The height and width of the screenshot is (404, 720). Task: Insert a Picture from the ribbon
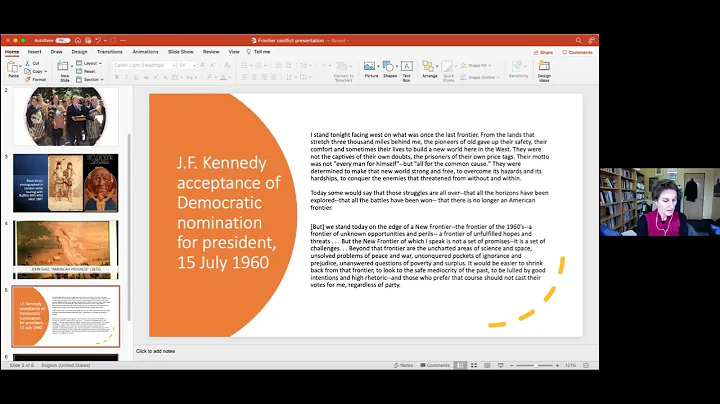pyautogui.click(x=370, y=67)
